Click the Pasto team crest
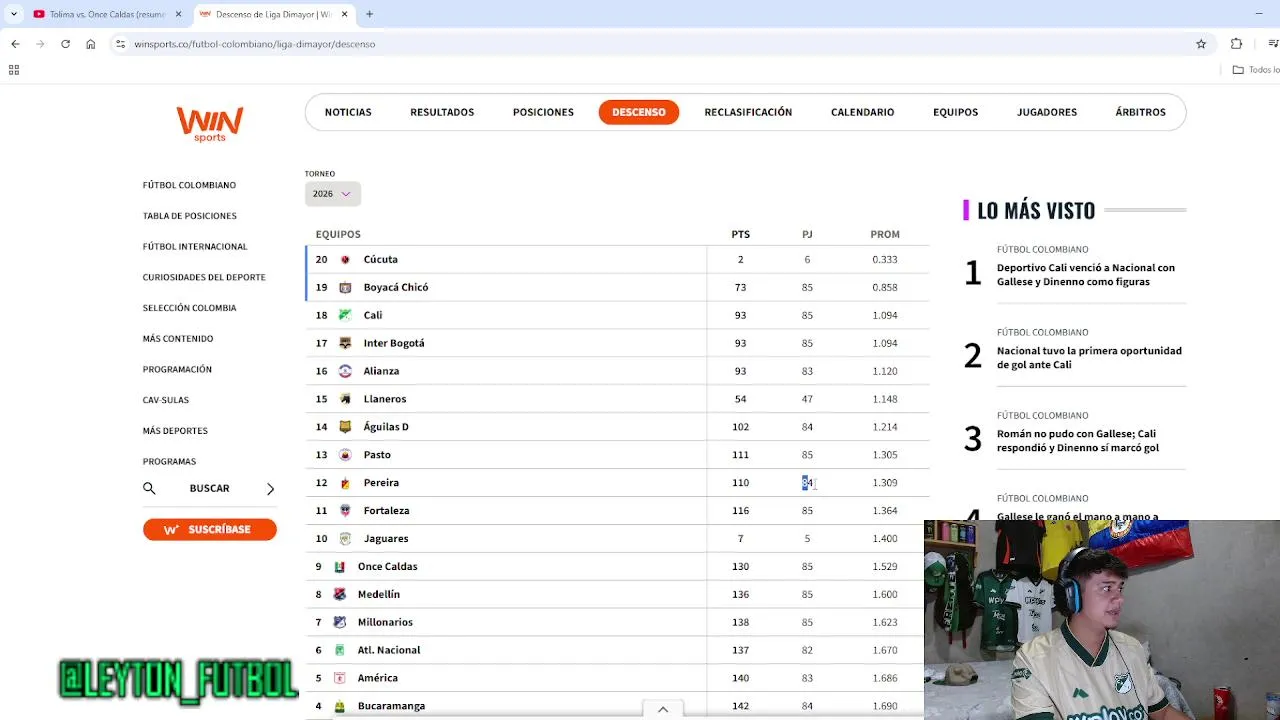 pos(345,455)
